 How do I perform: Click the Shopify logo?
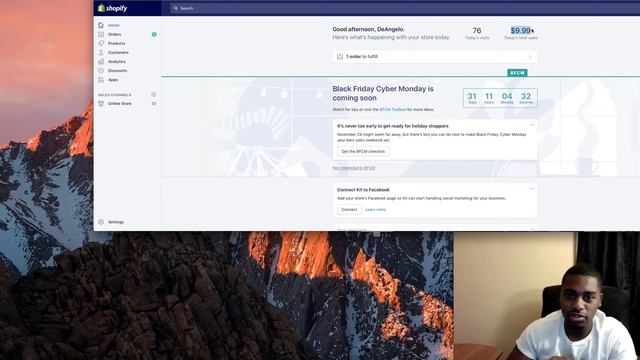(112, 8)
